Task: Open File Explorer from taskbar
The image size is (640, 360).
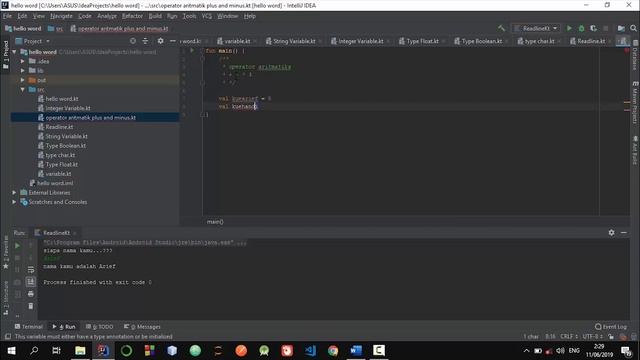Action: (80, 351)
